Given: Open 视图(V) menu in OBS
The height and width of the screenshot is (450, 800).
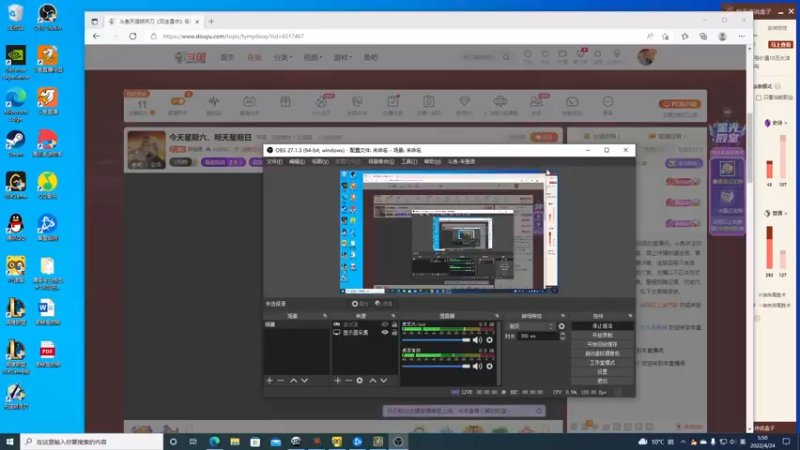Looking at the screenshot, I should coord(320,162).
